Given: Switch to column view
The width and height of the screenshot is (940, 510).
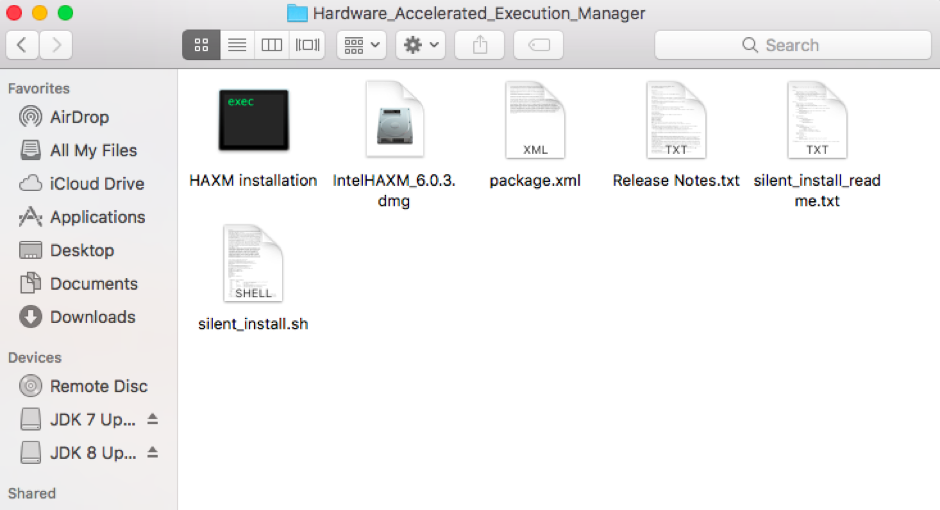Looking at the screenshot, I should 272,45.
